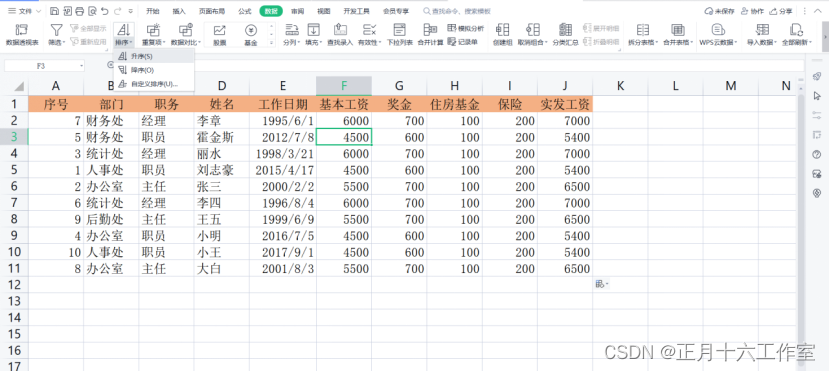Screen dimensions: 830x371
Task: Click the 基本工资 header cell
Action: click(x=344, y=104)
